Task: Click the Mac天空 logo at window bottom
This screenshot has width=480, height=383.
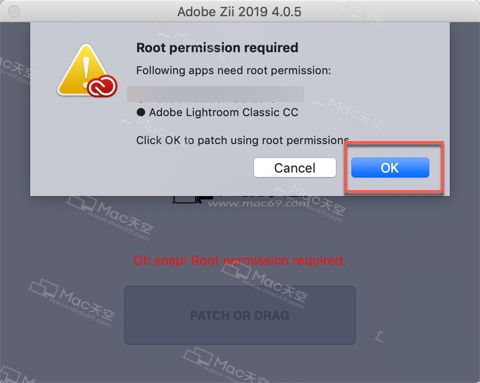Action: coord(227,366)
